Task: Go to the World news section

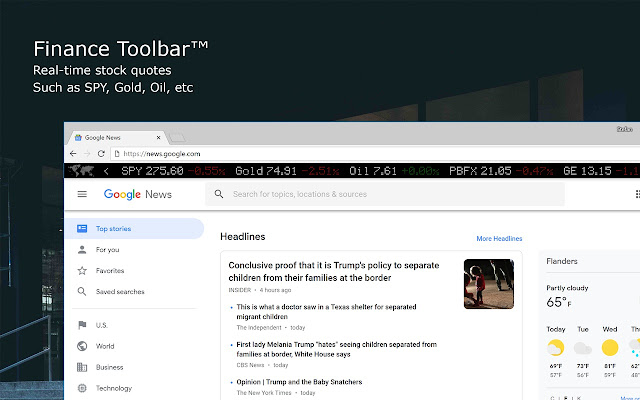Action: [105, 346]
